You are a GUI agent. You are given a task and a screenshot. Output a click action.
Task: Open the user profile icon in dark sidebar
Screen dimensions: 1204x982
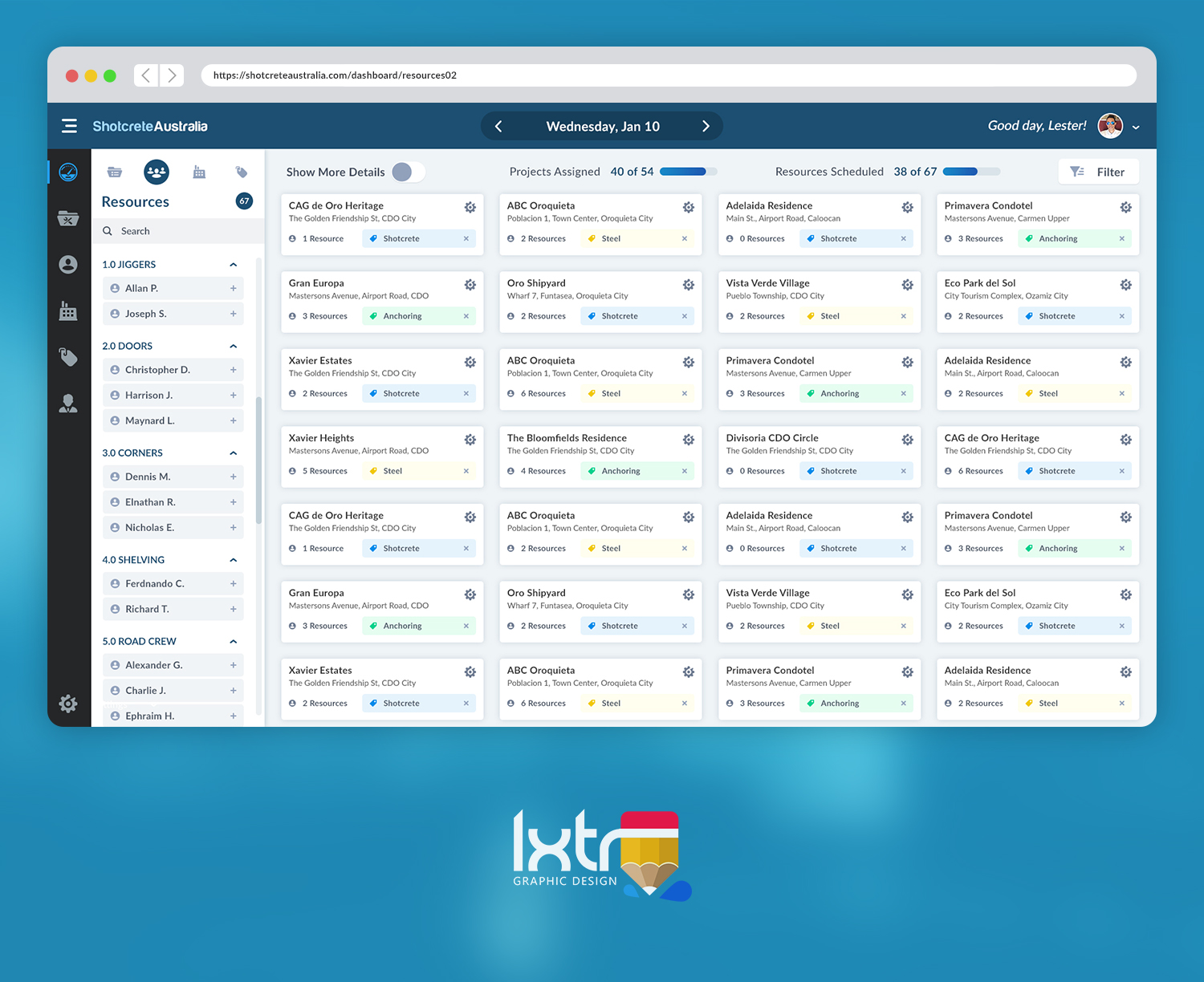(68, 264)
